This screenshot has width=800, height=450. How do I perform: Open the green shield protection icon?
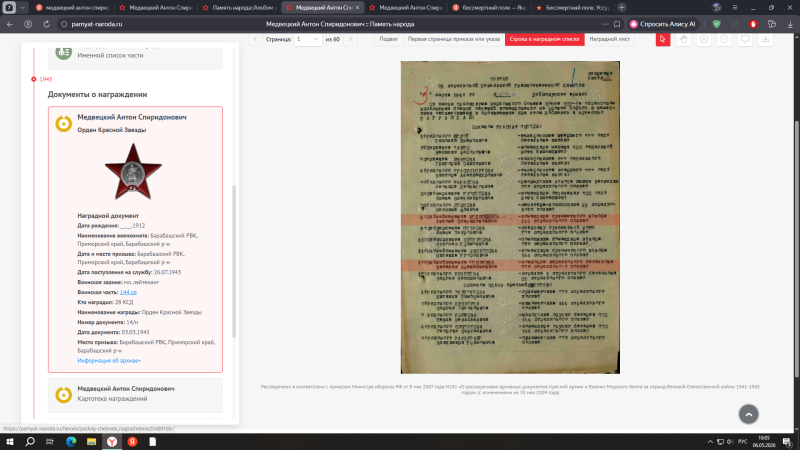pos(717,24)
